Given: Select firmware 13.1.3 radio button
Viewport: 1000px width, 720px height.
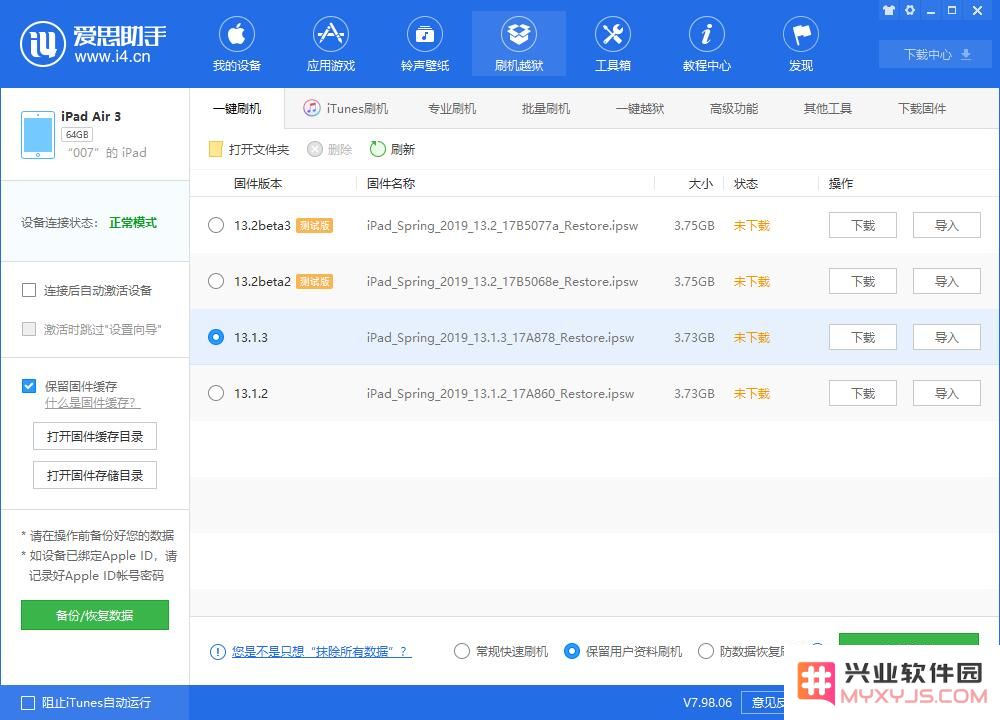Looking at the screenshot, I should click(216, 337).
